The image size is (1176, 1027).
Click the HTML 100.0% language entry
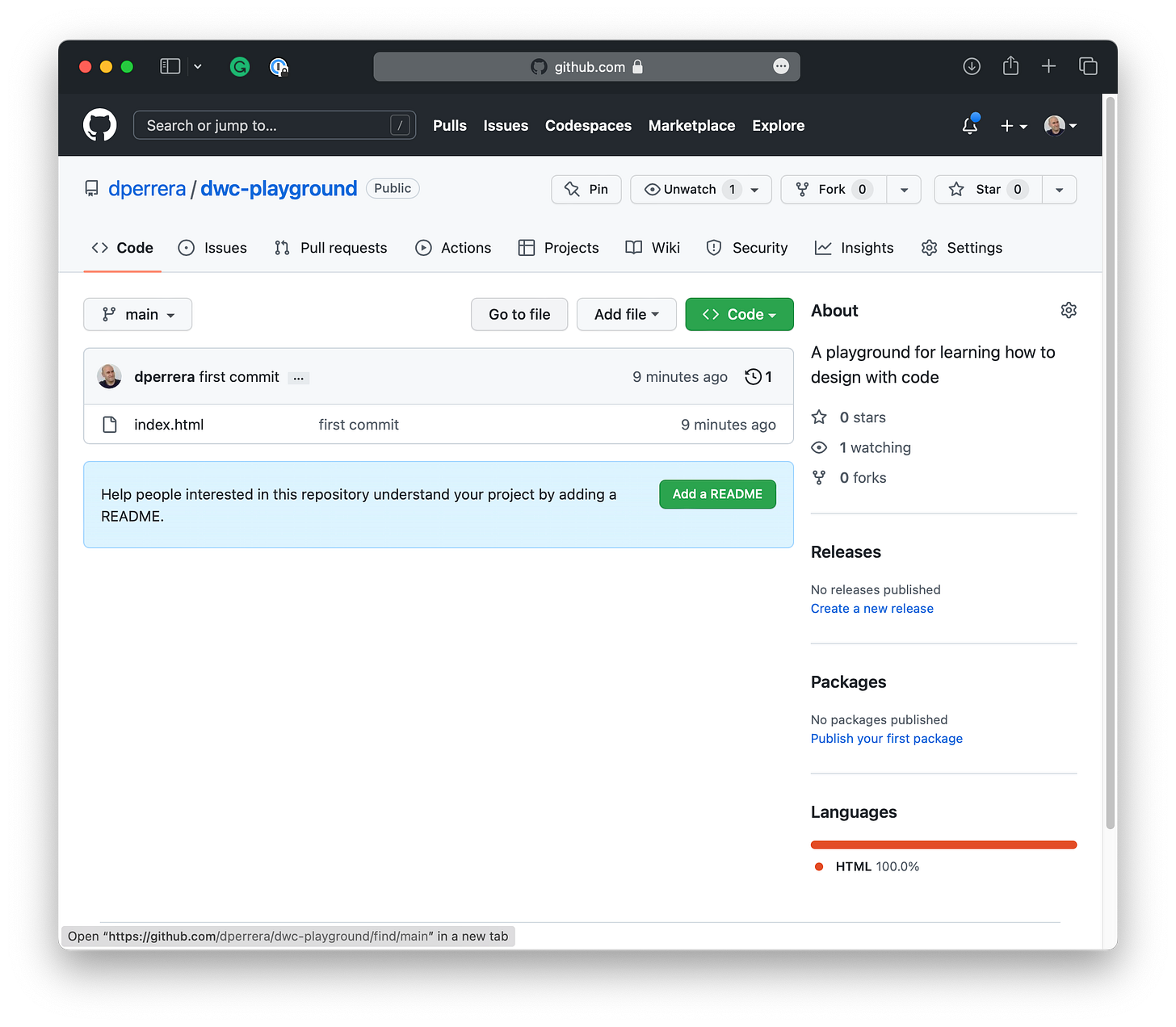[867, 866]
